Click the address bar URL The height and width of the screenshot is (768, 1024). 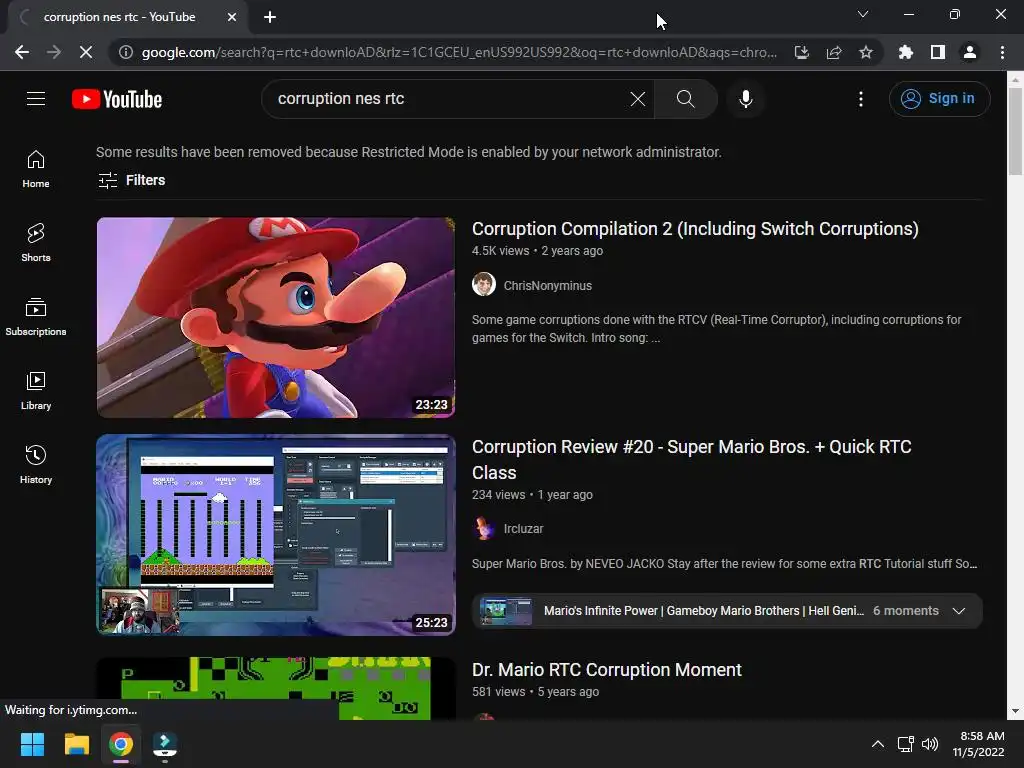pyautogui.click(x=459, y=52)
